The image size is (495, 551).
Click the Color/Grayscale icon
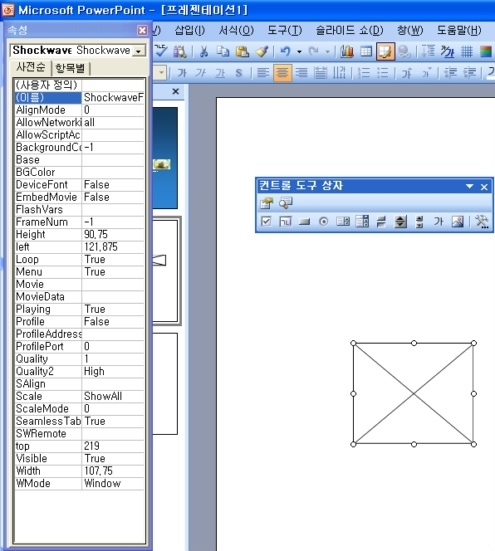pos(486,52)
